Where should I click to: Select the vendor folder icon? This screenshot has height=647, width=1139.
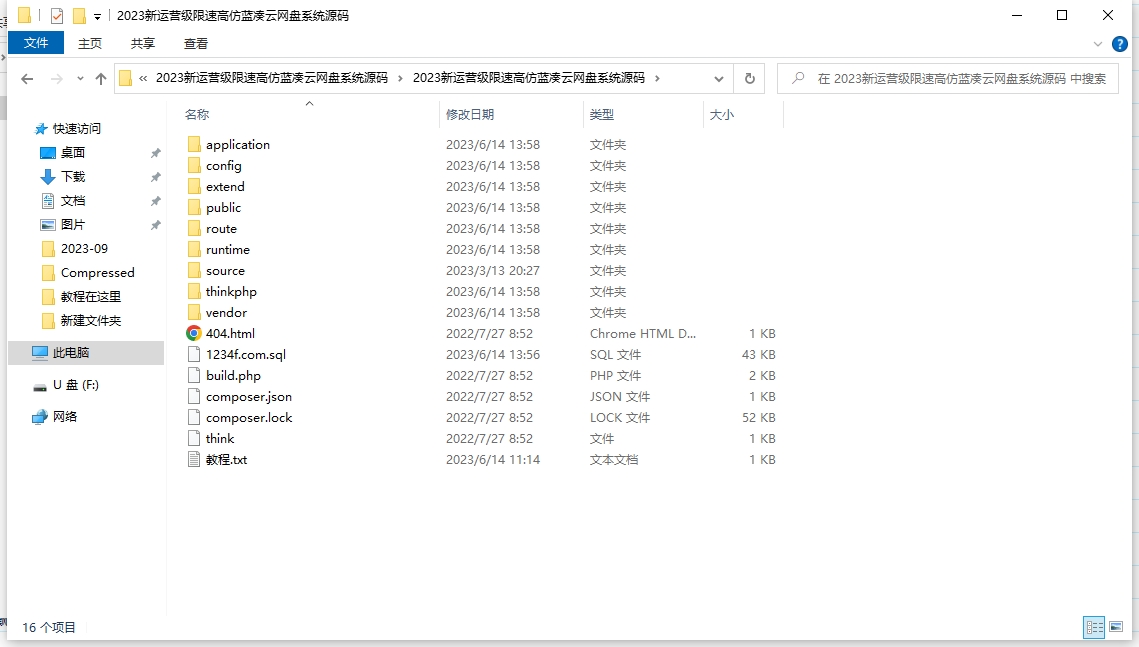[x=194, y=313]
